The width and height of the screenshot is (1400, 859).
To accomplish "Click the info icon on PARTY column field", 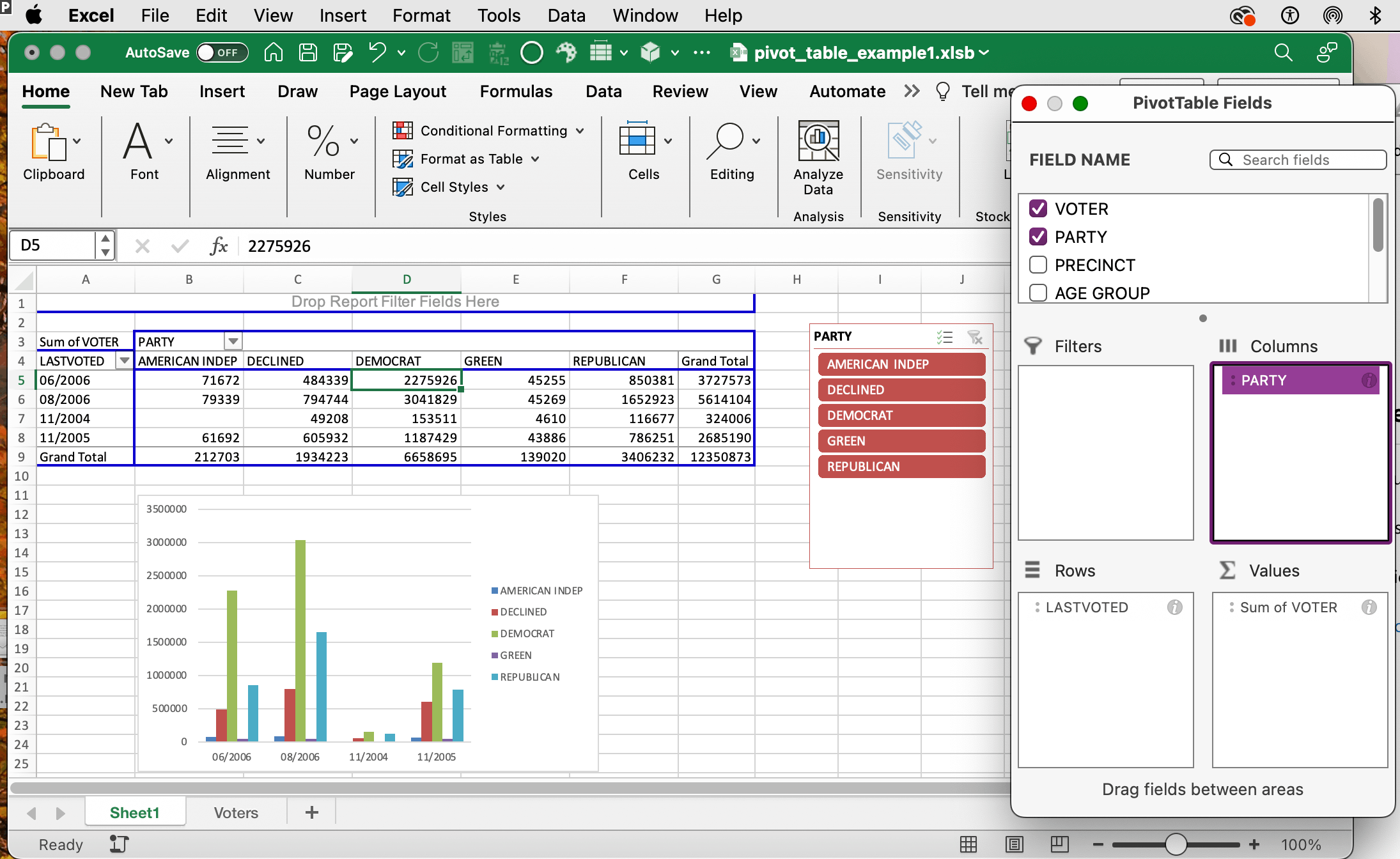I will pos(1369,380).
